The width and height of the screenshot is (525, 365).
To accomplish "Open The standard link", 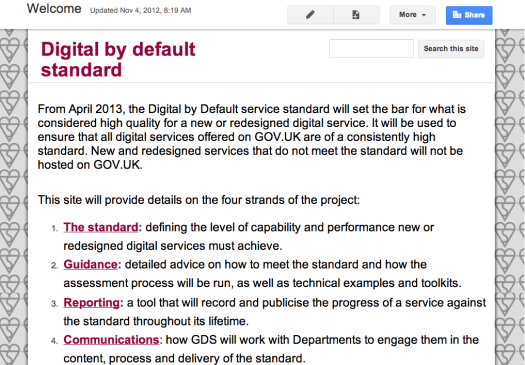I will point(101,227).
